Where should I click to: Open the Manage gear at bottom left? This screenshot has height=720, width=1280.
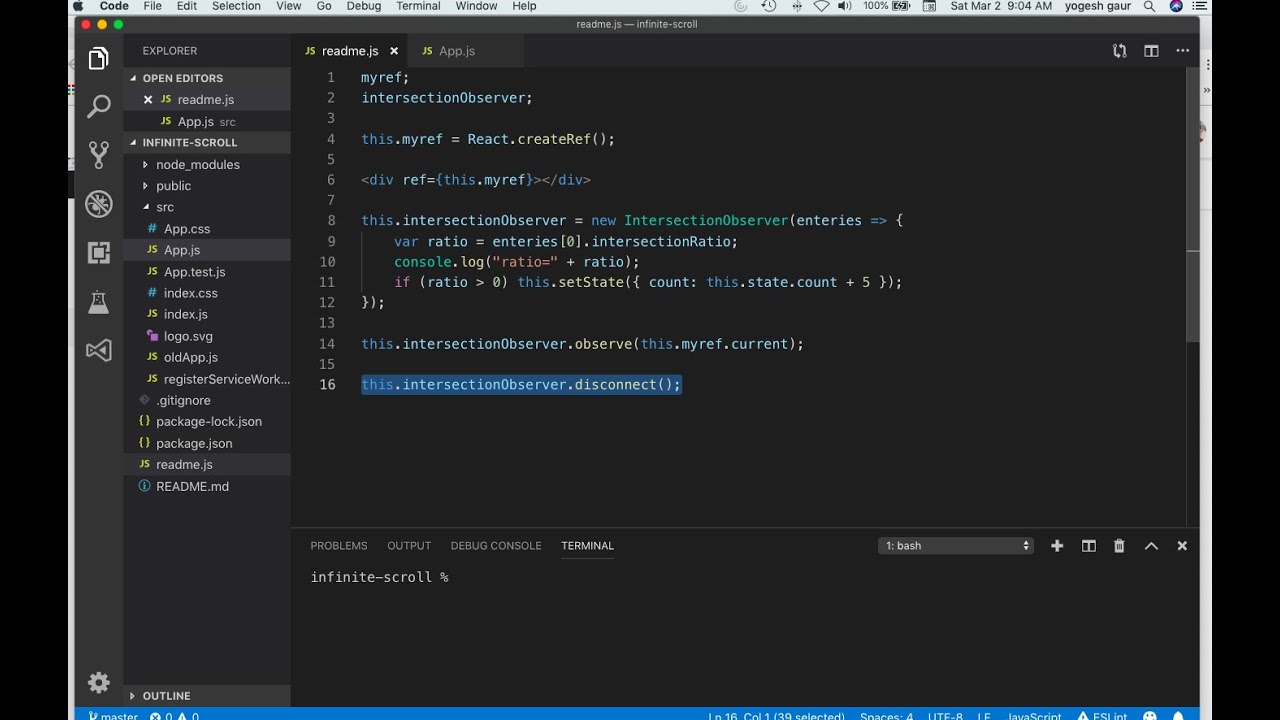coord(98,682)
